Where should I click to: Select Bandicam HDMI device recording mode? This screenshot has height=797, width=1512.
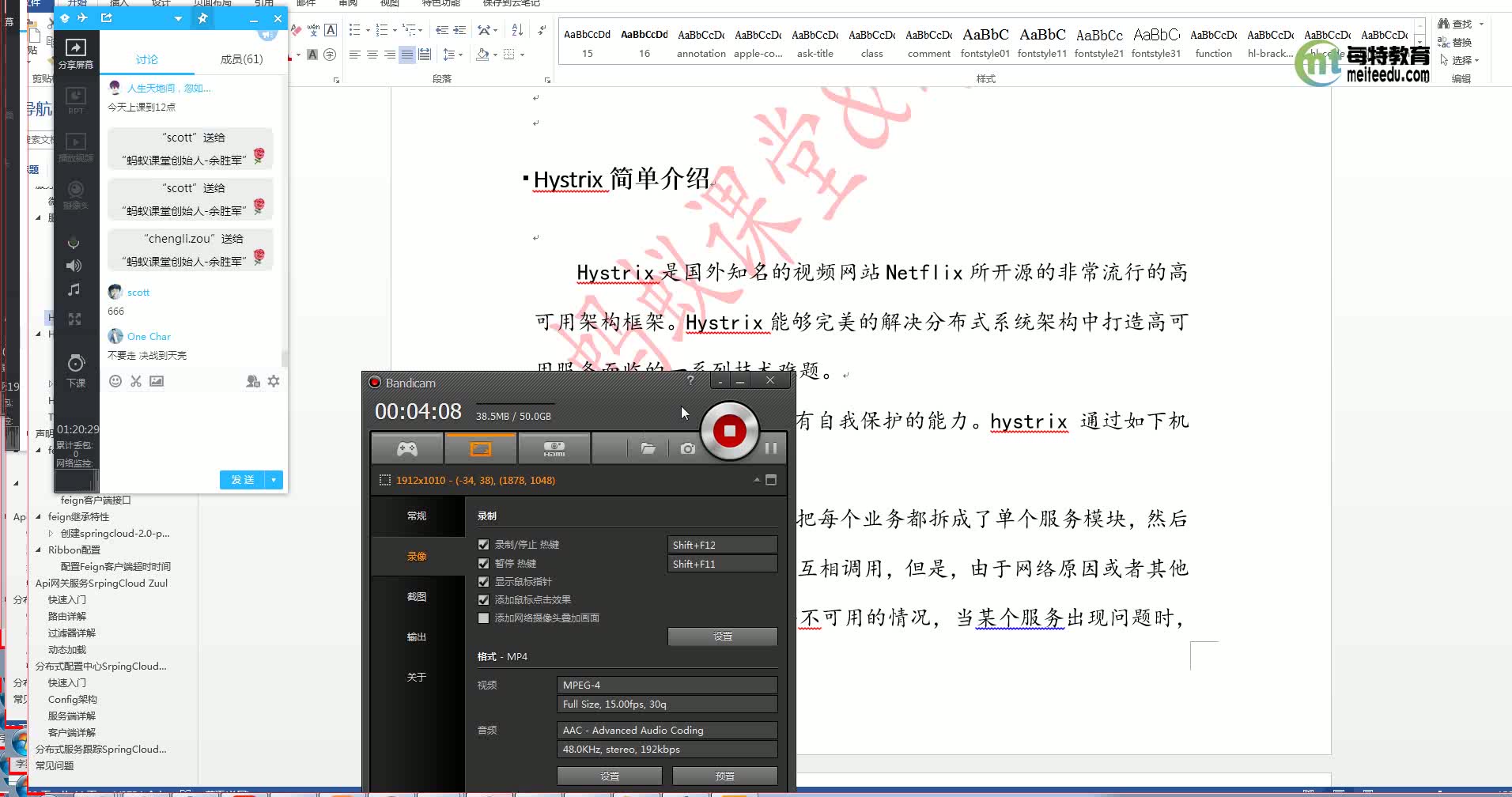554,448
